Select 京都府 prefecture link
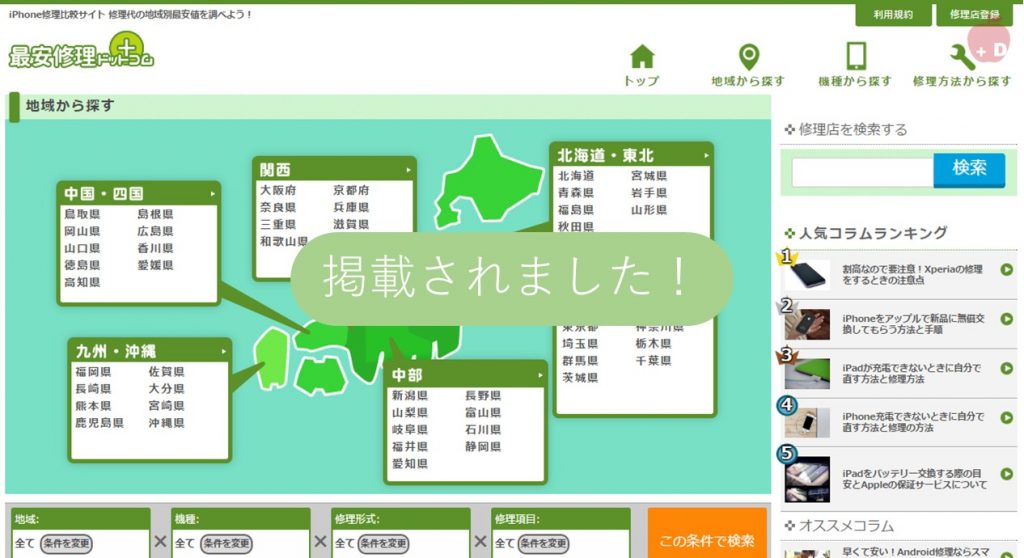The height and width of the screenshot is (558, 1024). click(351, 190)
